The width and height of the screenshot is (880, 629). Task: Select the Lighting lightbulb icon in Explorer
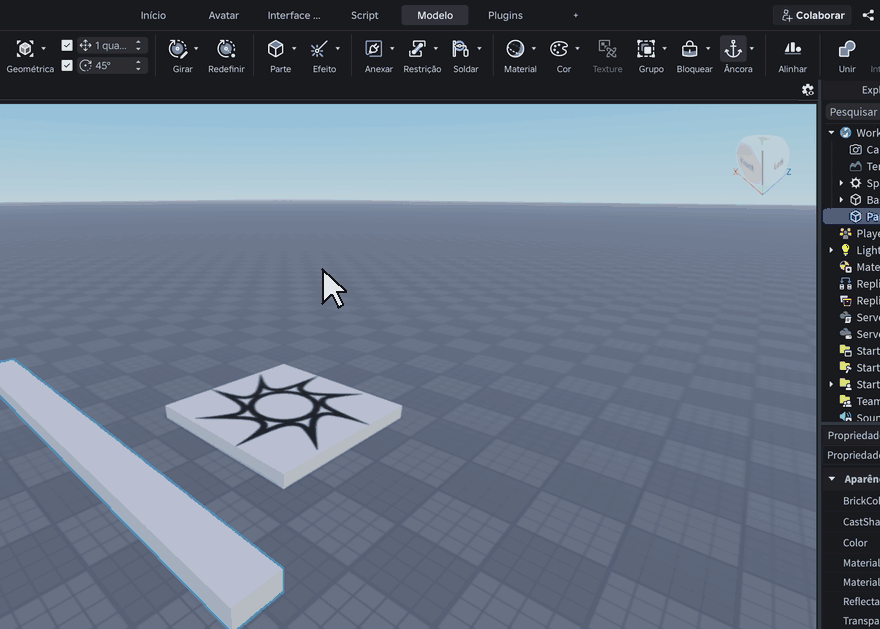(x=845, y=250)
